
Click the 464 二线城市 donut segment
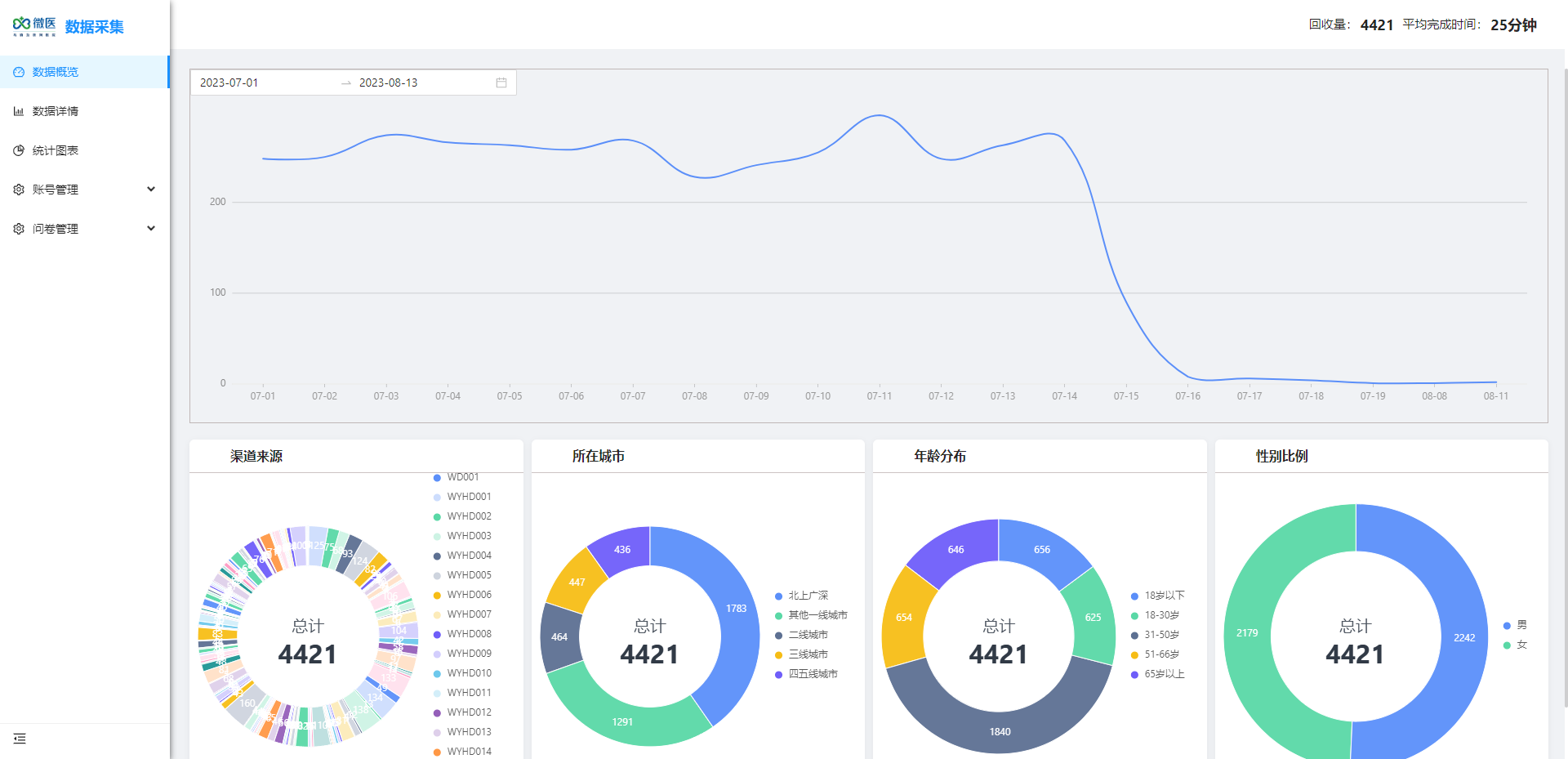coord(559,637)
